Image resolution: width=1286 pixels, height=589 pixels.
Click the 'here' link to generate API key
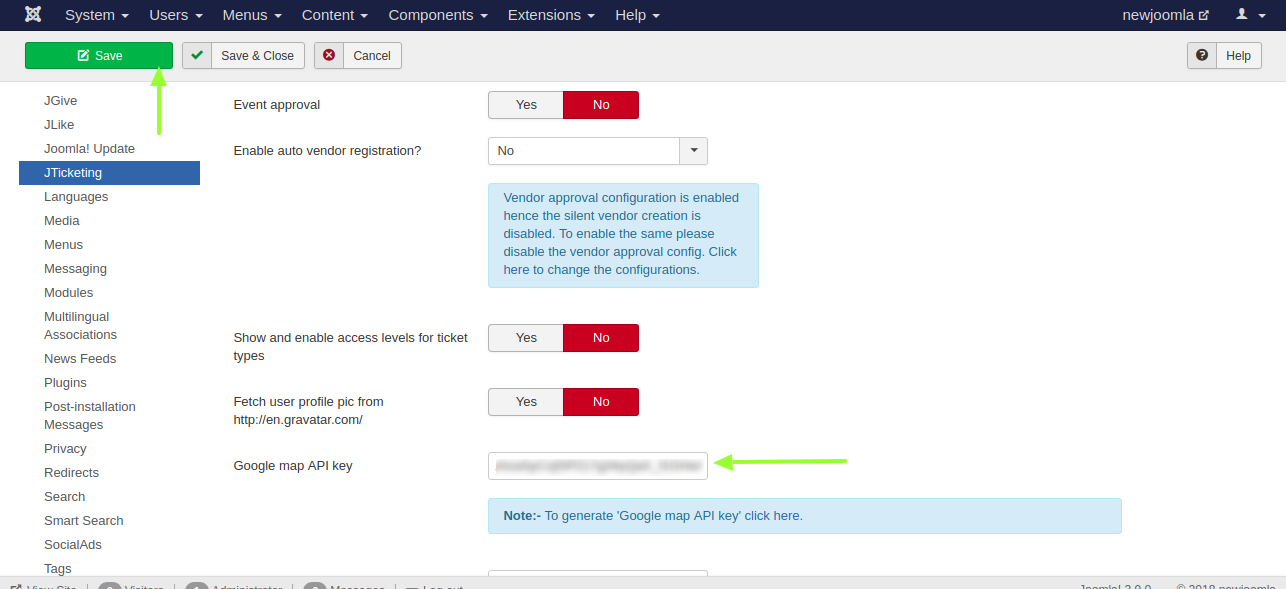[x=787, y=516]
